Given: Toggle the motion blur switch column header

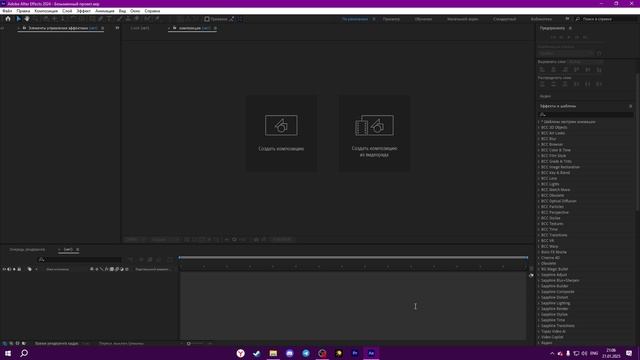Looking at the screenshot, I should tap(117, 269).
